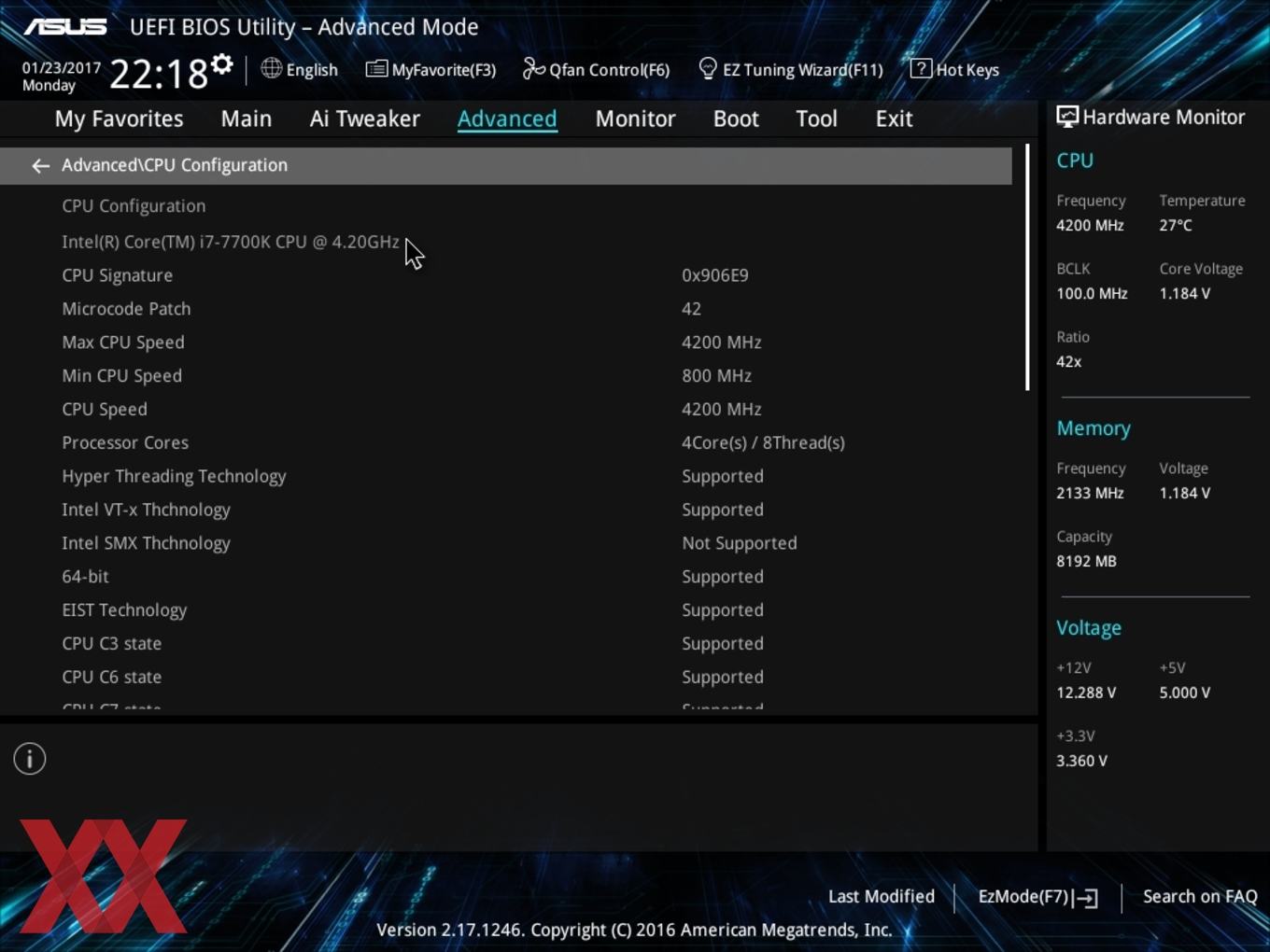Show the Hot Keys list
The height and width of the screenshot is (952, 1270).
click(967, 70)
